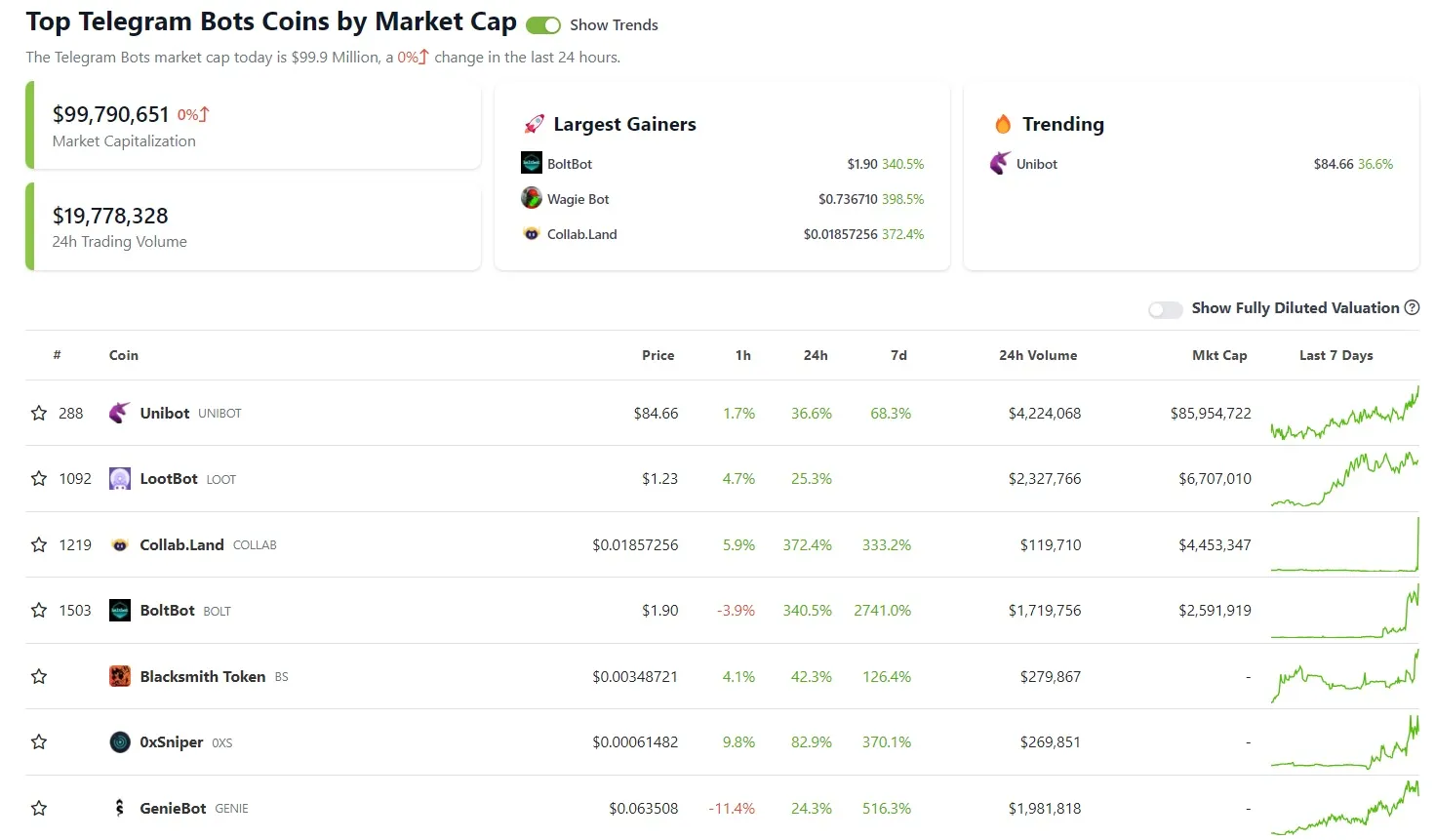Viewport: 1435px width, 840px height.
Task: Click the flame icon beside Trending
Action: pyautogui.click(x=1003, y=124)
